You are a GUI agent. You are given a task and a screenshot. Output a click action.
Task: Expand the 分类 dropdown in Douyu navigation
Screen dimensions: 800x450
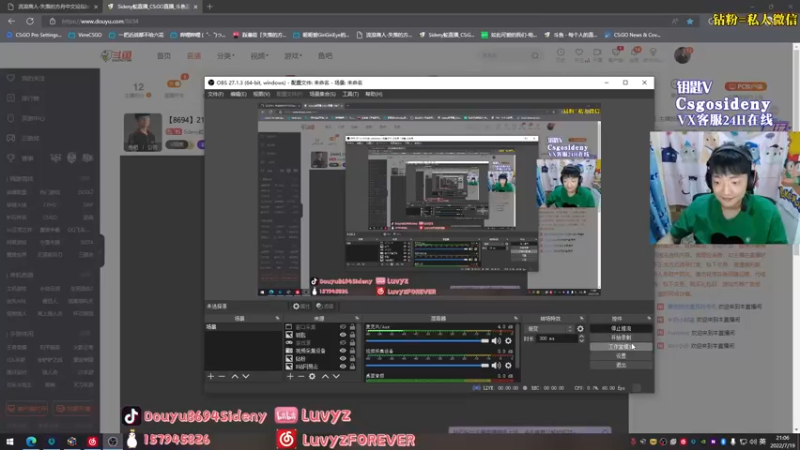pyautogui.click(x=225, y=56)
